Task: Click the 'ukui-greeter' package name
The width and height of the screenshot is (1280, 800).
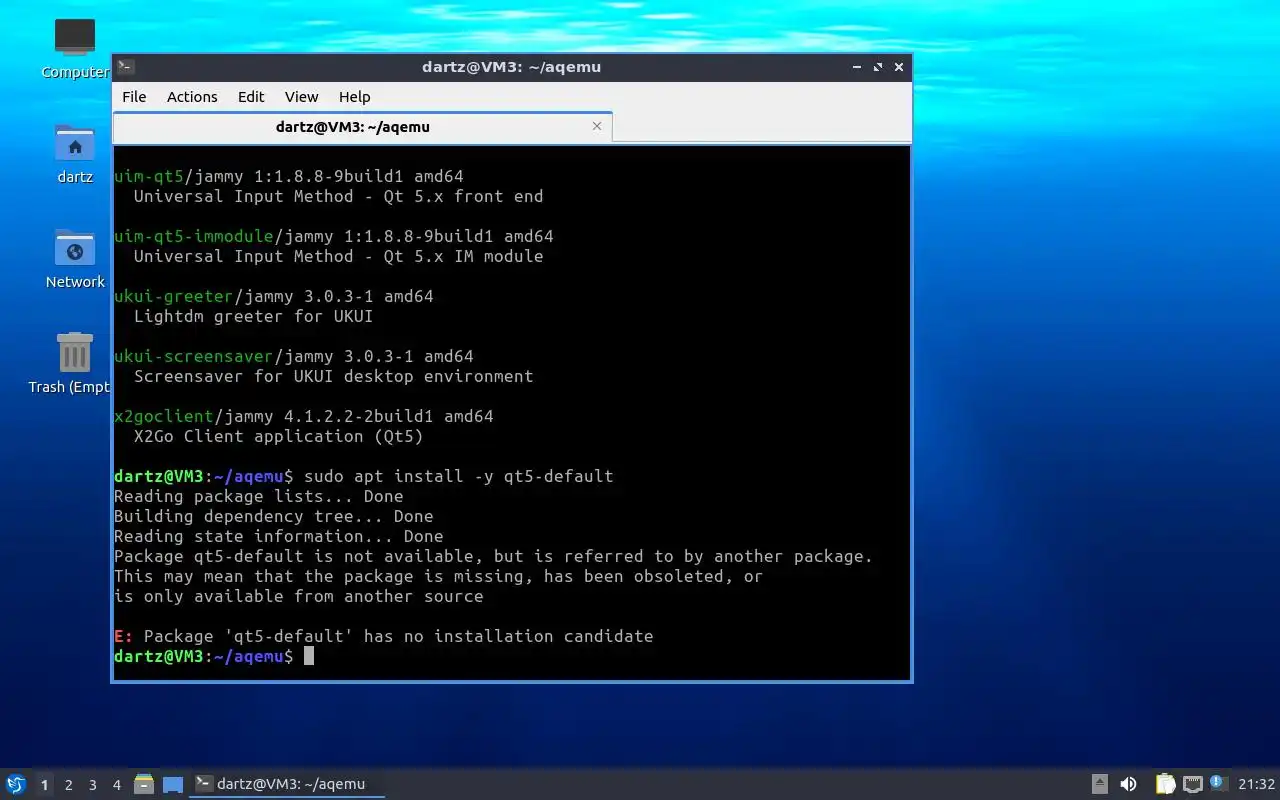Action: pos(174,296)
